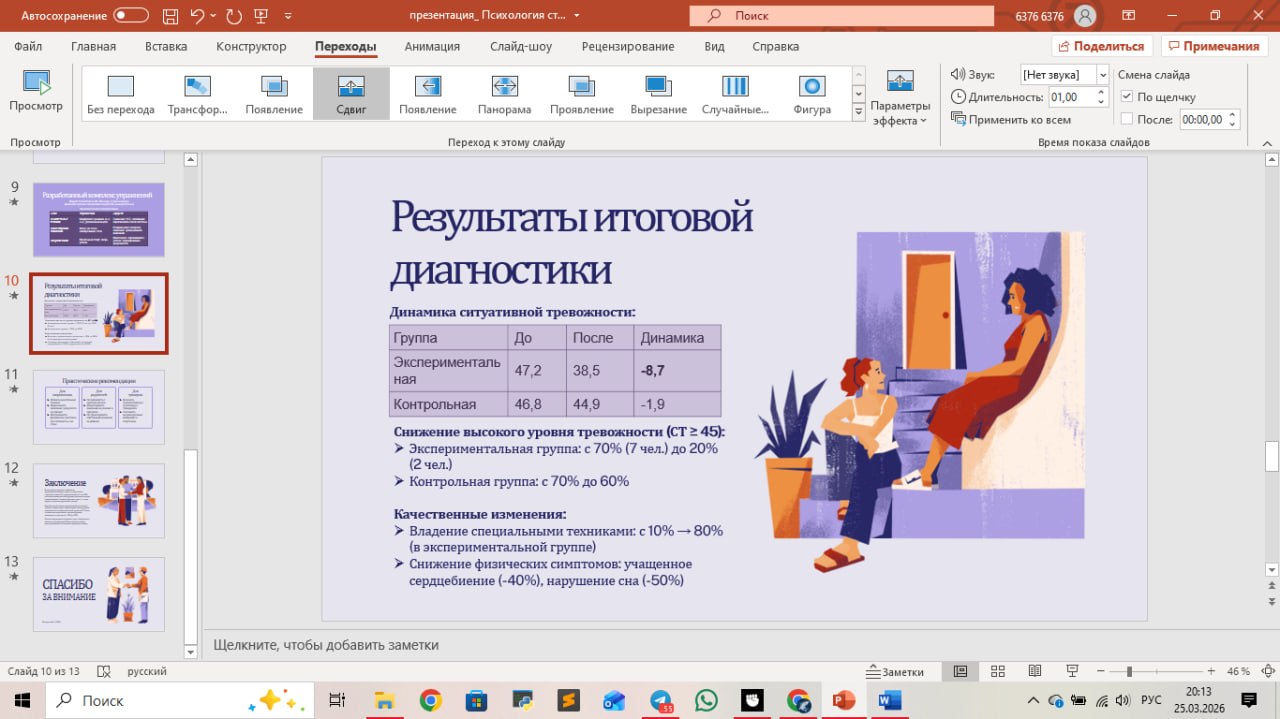Toggle the Автосохранение switch
This screenshot has height=719, width=1280.
[x=131, y=15]
